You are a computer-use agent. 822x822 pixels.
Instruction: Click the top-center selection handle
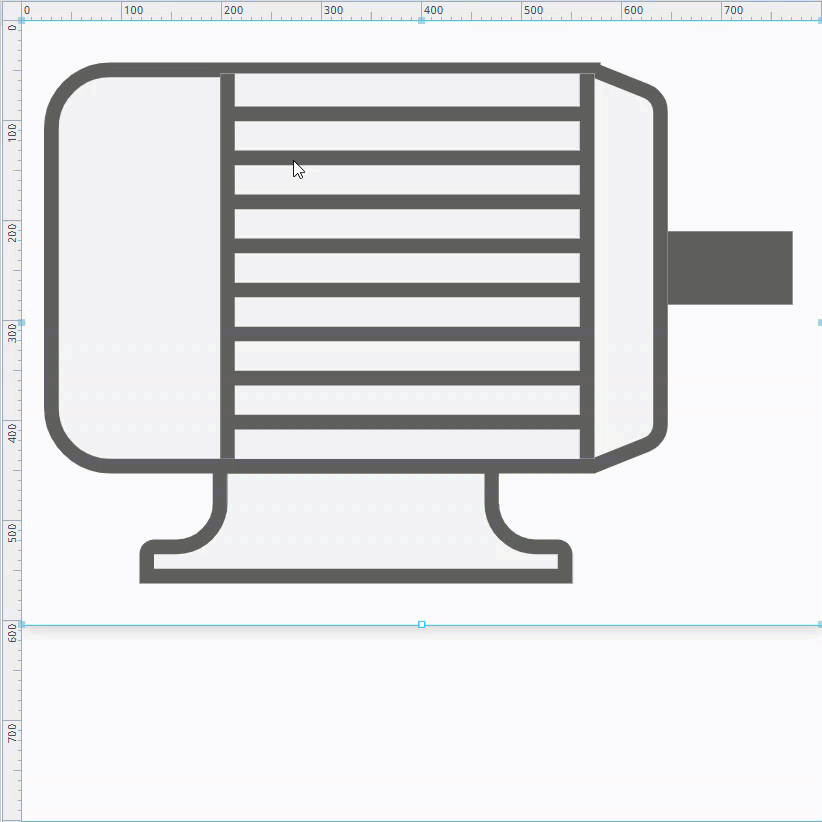[x=421, y=20]
